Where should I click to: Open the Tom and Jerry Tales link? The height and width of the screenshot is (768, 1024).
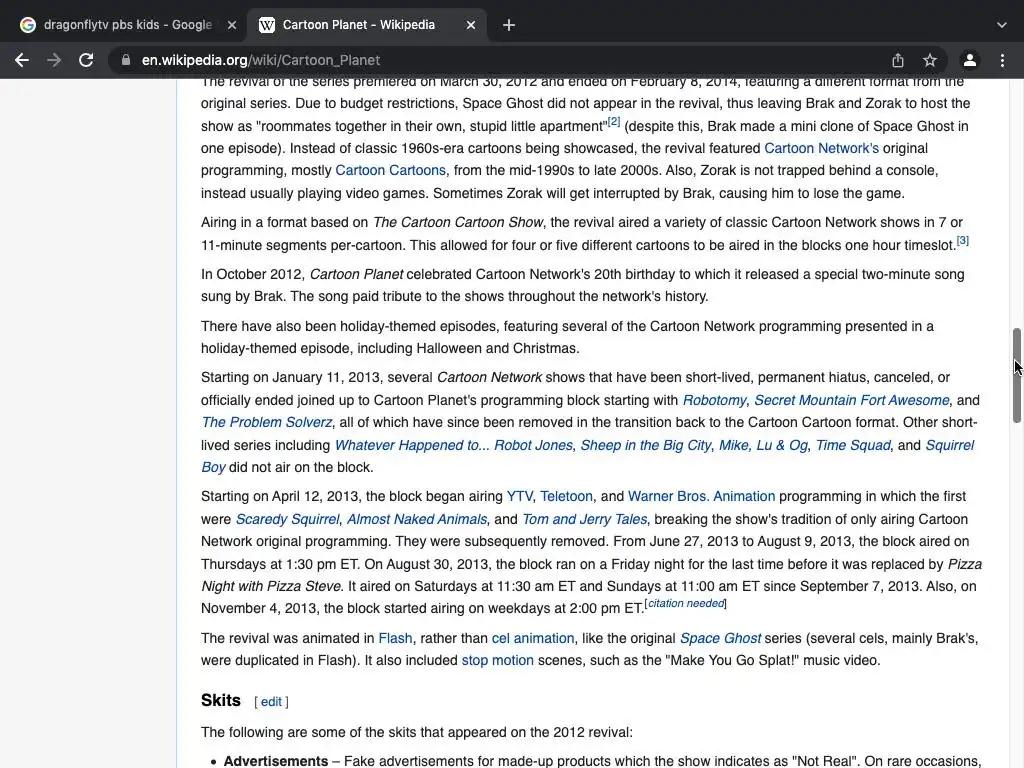coord(584,519)
